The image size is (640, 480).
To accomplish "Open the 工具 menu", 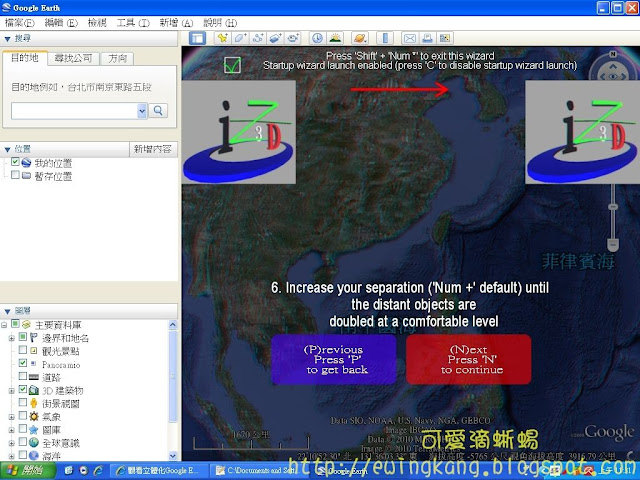I will [x=133, y=23].
